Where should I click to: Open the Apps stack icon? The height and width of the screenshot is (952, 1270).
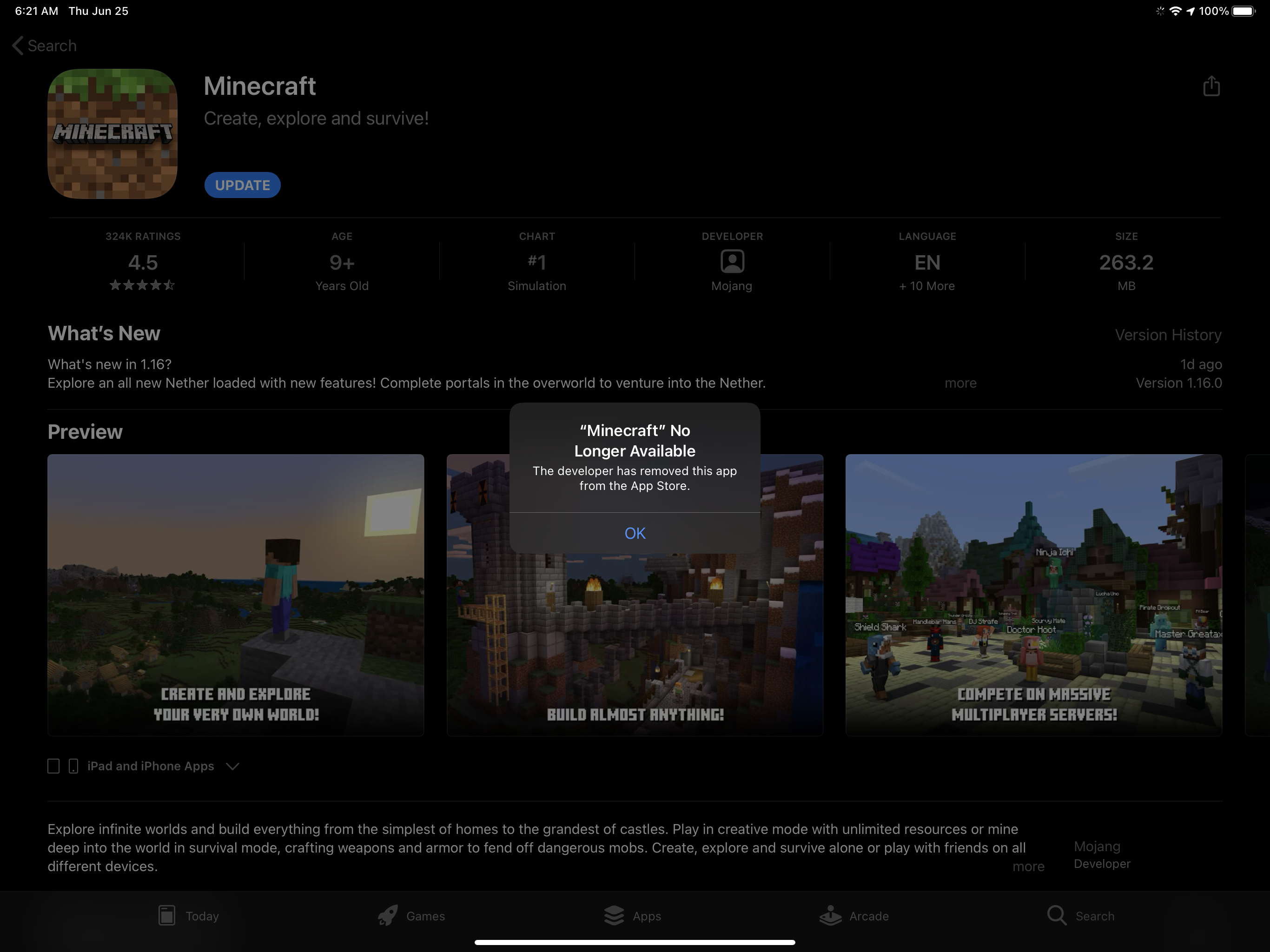(x=614, y=915)
